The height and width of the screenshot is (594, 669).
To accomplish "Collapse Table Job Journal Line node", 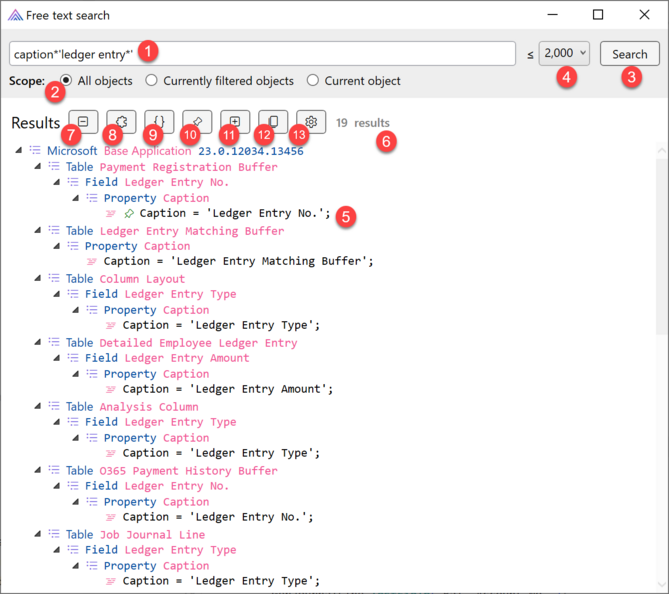I will point(38,534).
